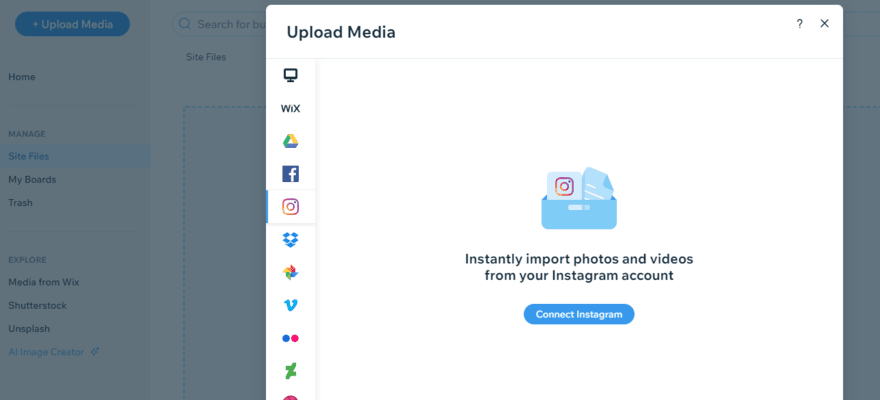Open the Google Drive import source
The width and height of the screenshot is (880, 400).
(290, 141)
